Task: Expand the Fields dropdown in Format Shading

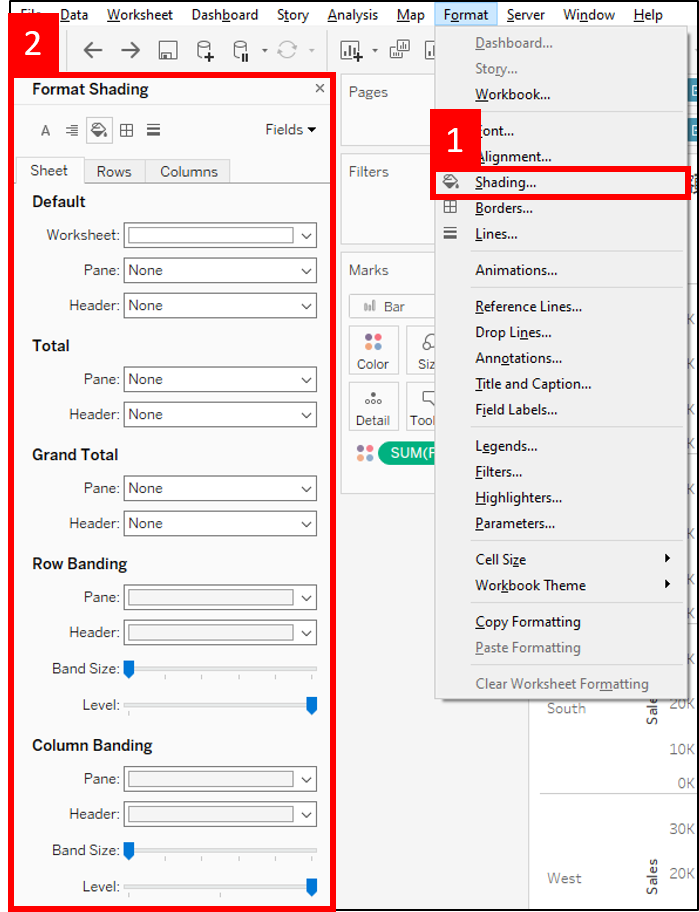Action: [291, 130]
